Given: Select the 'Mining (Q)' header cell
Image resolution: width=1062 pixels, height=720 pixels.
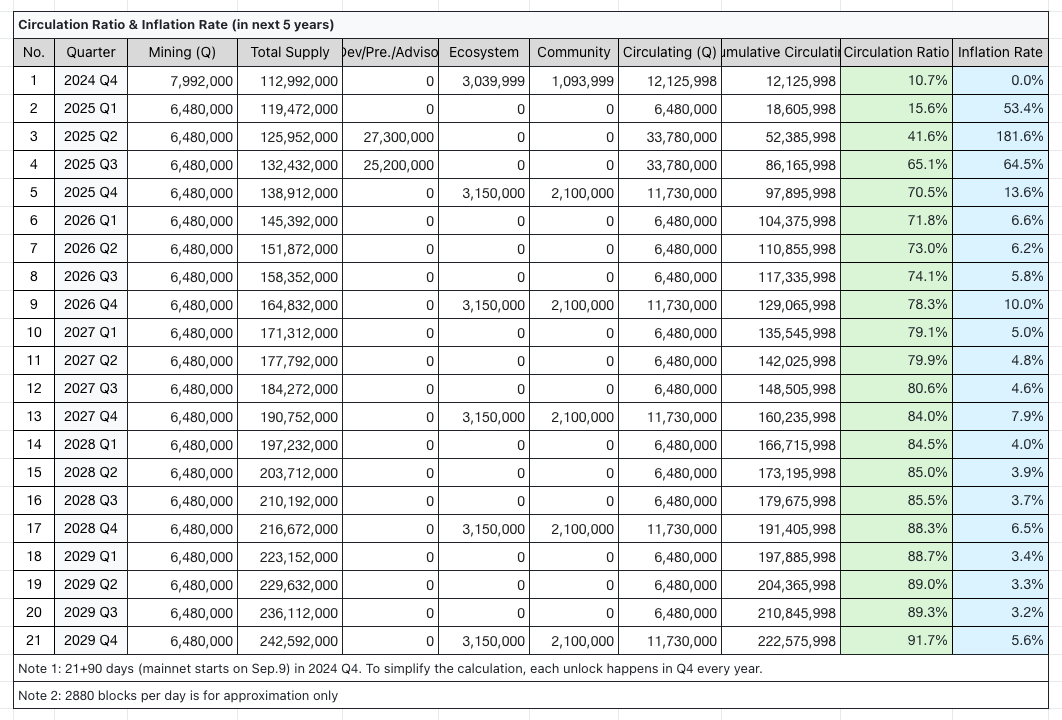Looking at the screenshot, I should [182, 52].
